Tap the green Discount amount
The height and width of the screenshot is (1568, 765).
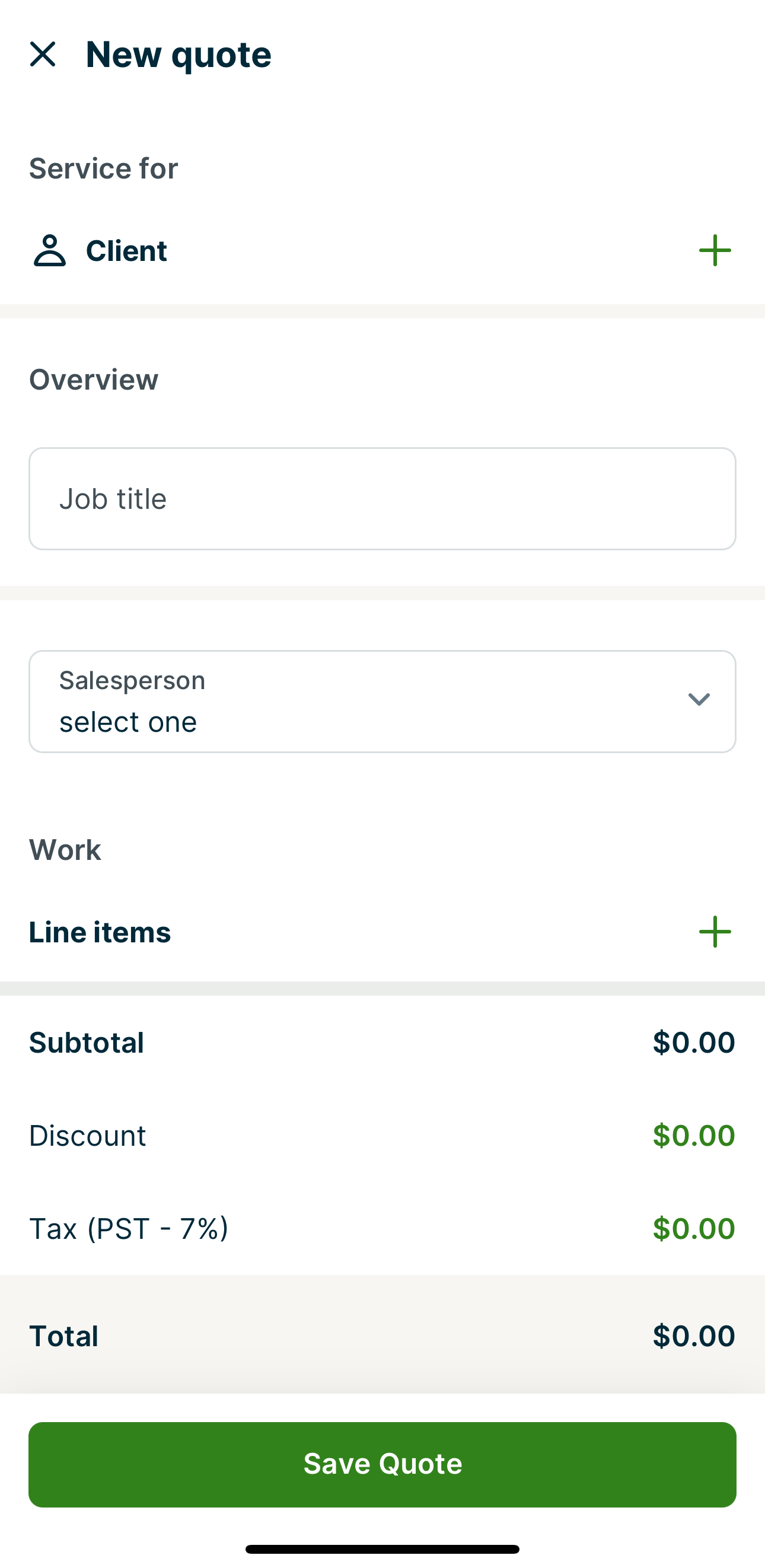click(693, 1134)
